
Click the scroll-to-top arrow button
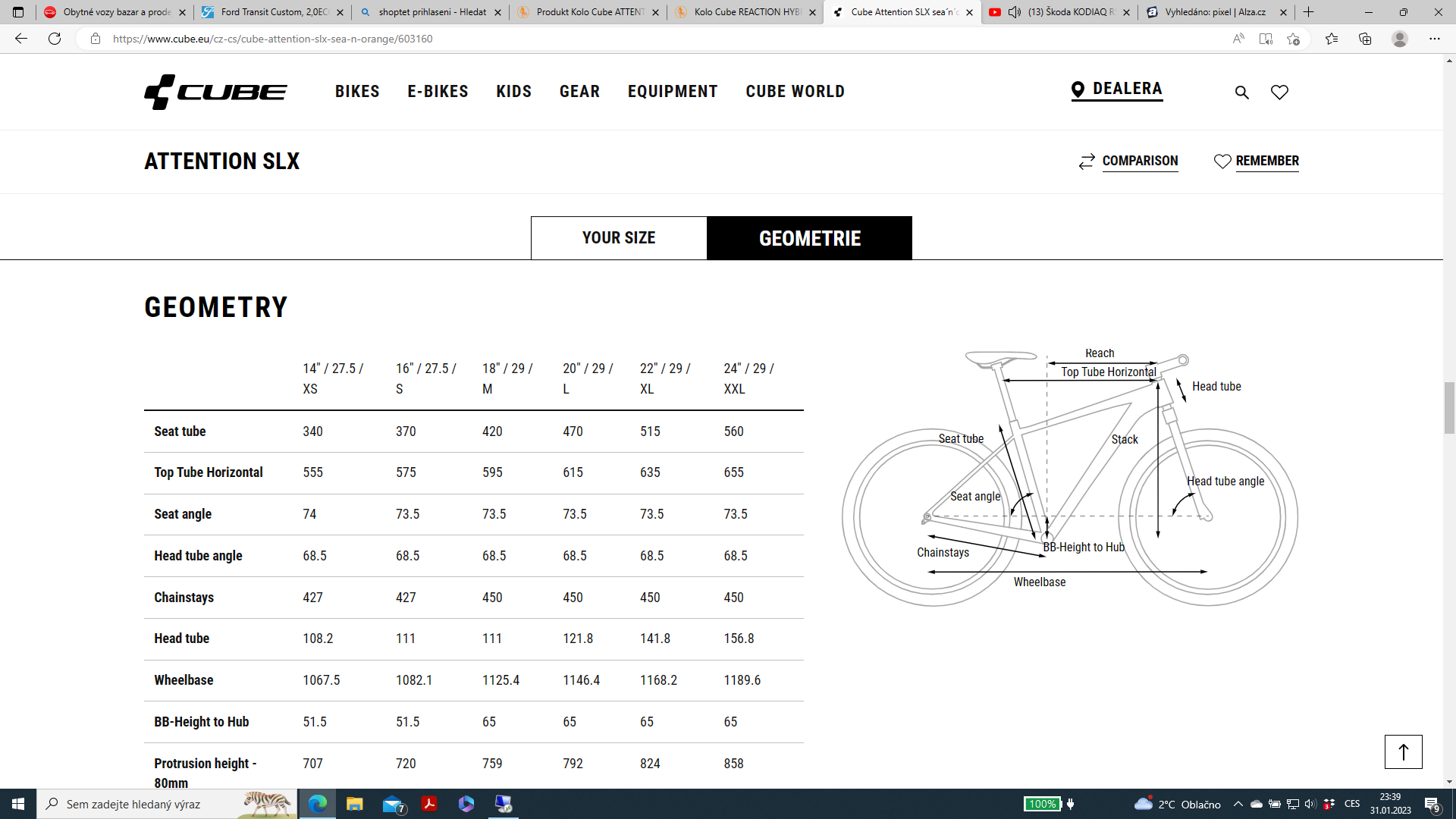(x=1403, y=752)
